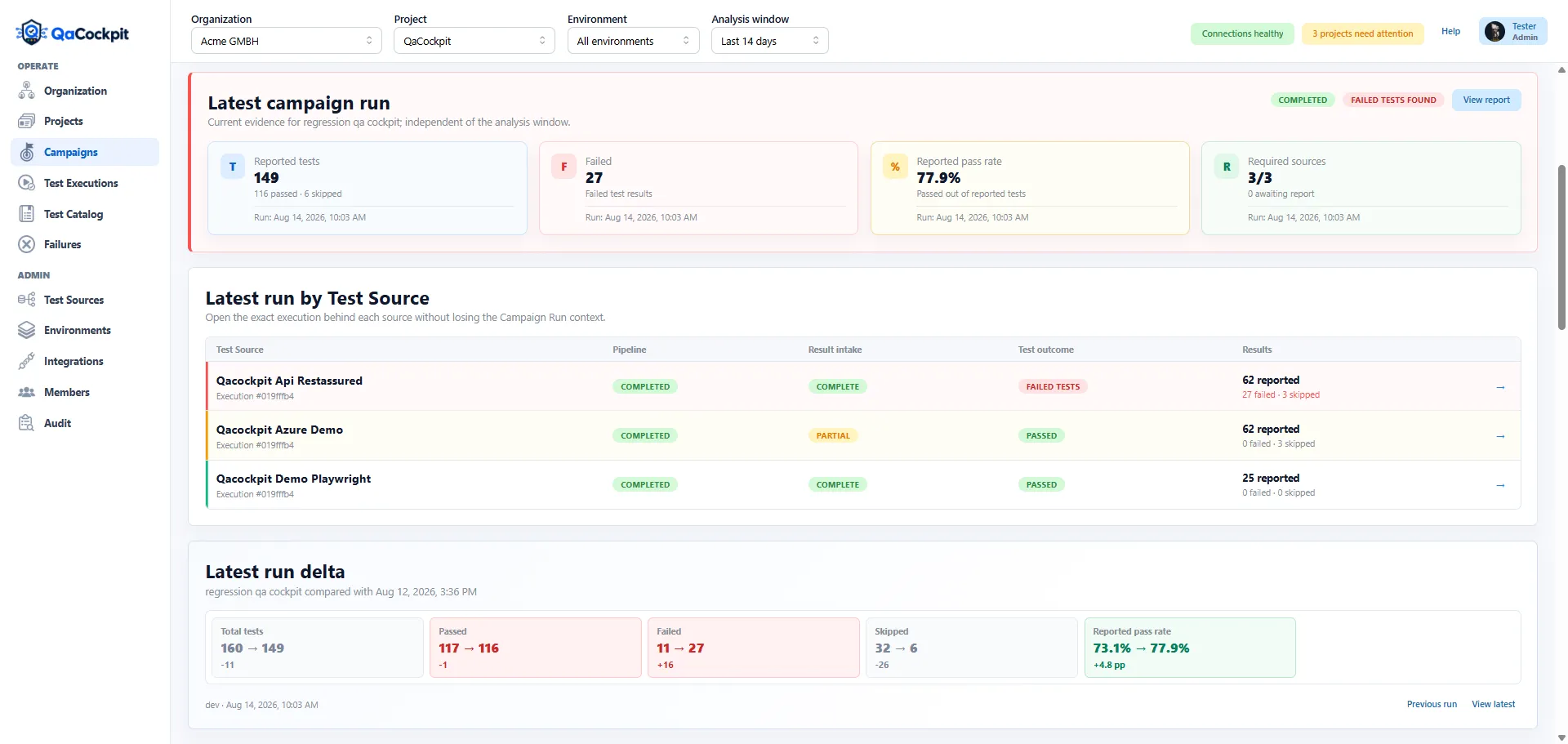The height and width of the screenshot is (744, 1568).
Task: Click the Audit clipboard icon
Action: pos(27,423)
